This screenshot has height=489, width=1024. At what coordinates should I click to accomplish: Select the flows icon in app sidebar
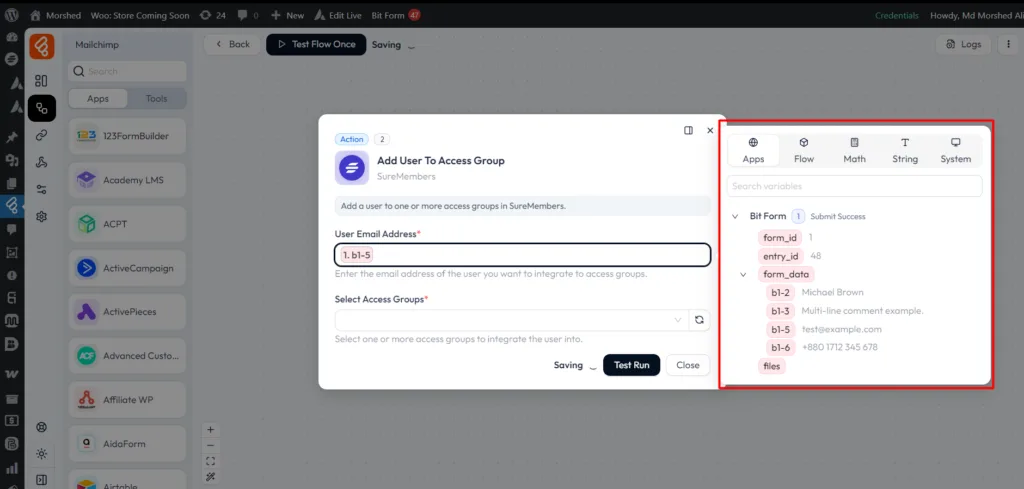click(41, 108)
